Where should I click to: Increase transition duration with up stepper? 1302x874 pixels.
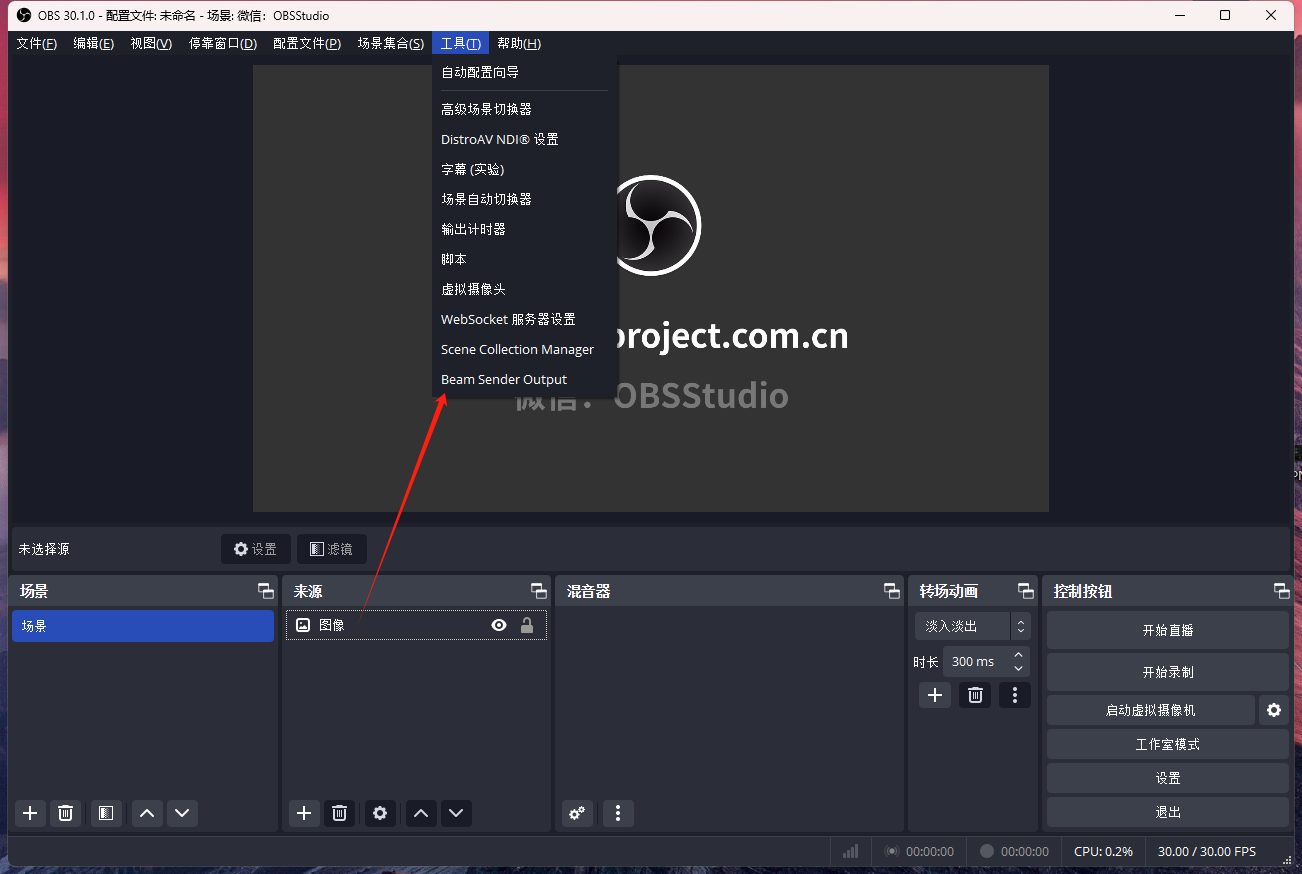click(1019, 655)
